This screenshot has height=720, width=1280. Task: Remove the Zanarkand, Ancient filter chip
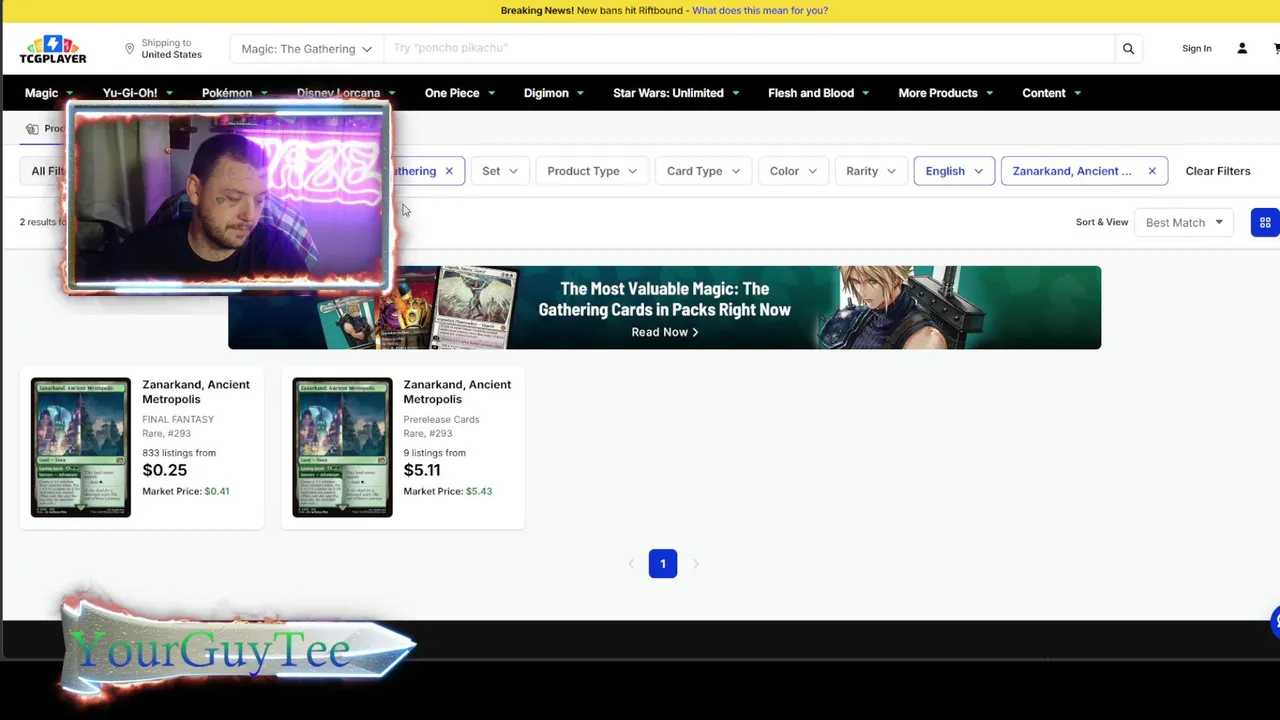click(1152, 171)
